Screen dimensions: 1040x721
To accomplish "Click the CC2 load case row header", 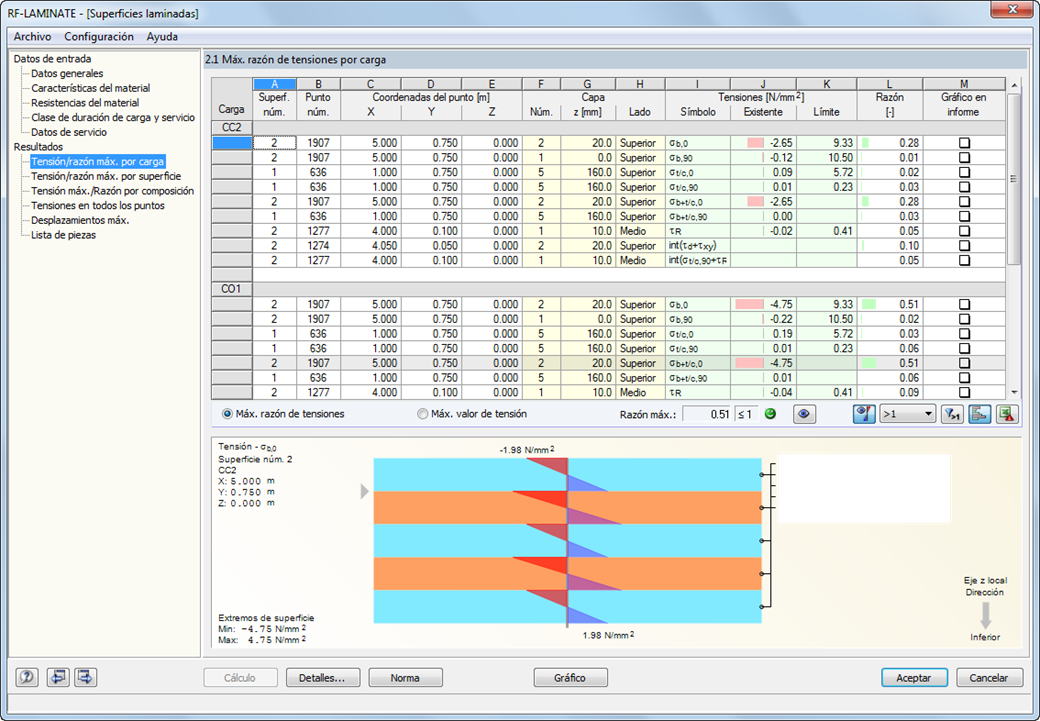I will coord(231,127).
